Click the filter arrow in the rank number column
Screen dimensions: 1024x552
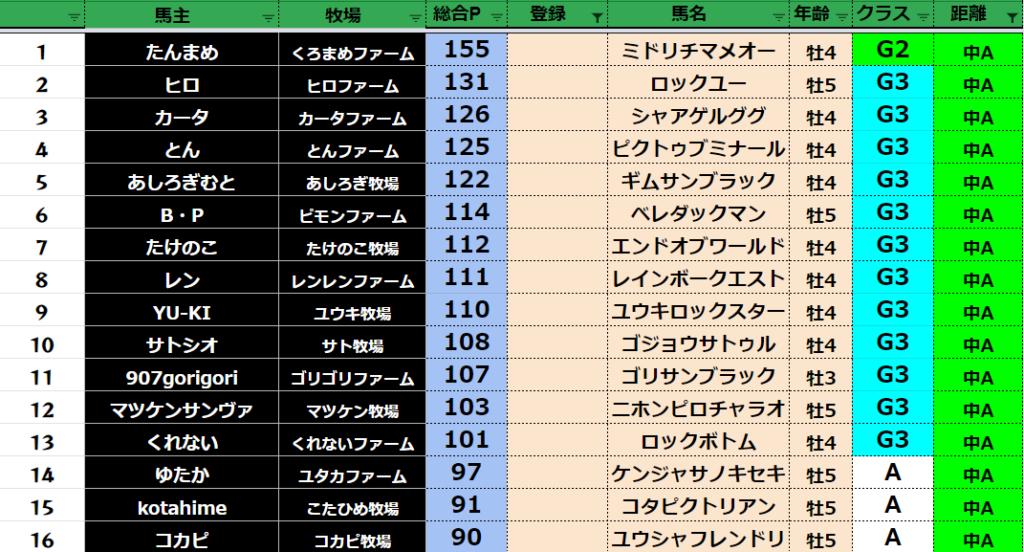click(74, 17)
